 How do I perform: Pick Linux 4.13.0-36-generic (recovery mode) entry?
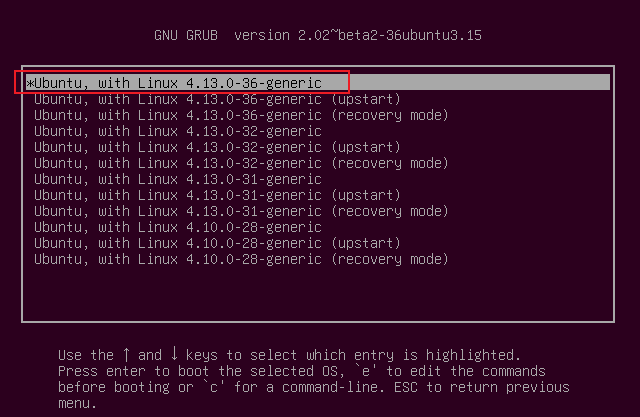click(x=241, y=115)
